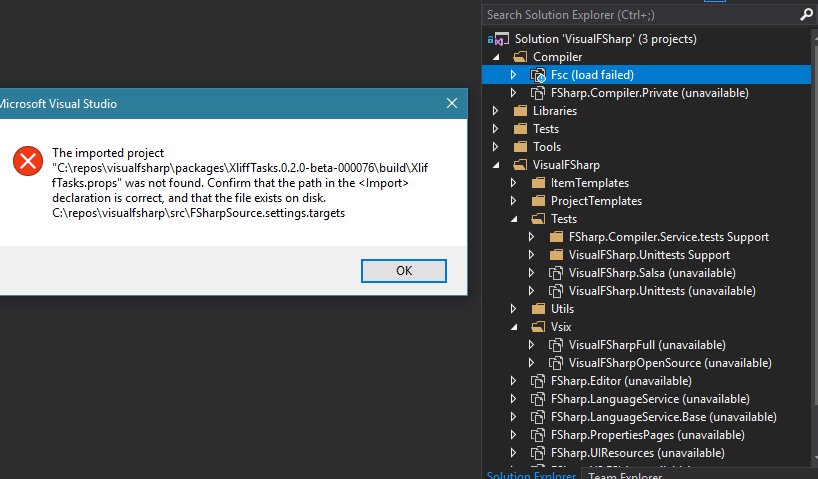This screenshot has height=479, width=818.
Task: Click FSharp.LanguageService (unavailable) project icon
Action: [x=538, y=399]
